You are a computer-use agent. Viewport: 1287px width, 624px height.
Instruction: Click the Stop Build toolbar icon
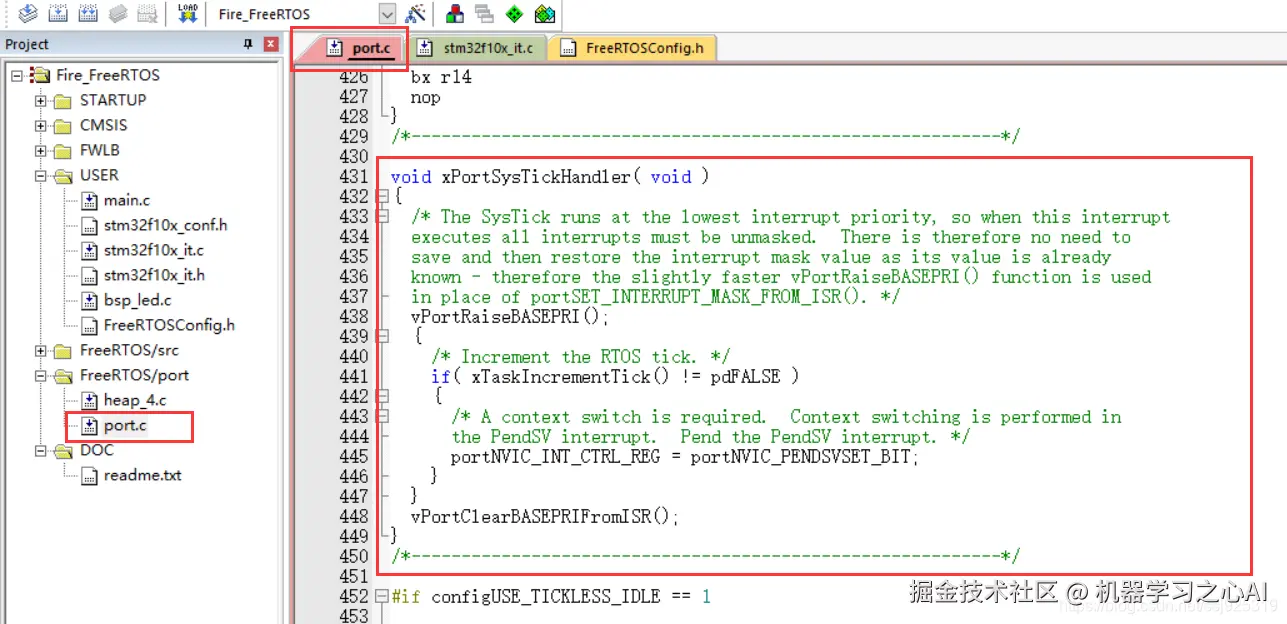[x=147, y=14]
